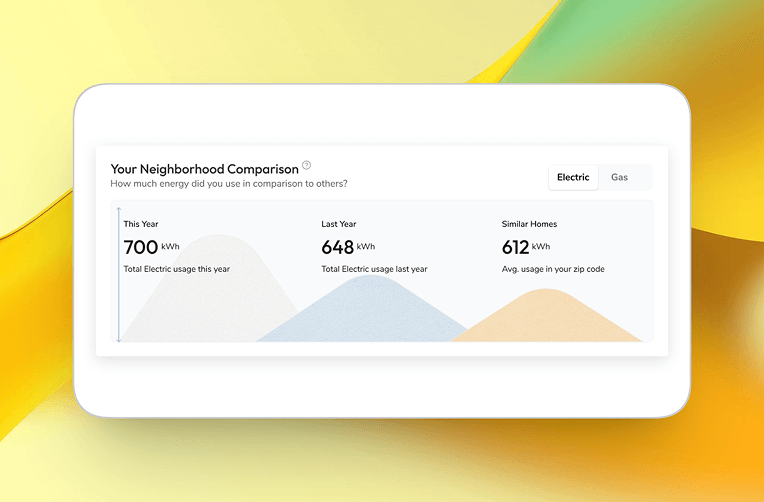Click the 612 usage value

[x=515, y=247]
